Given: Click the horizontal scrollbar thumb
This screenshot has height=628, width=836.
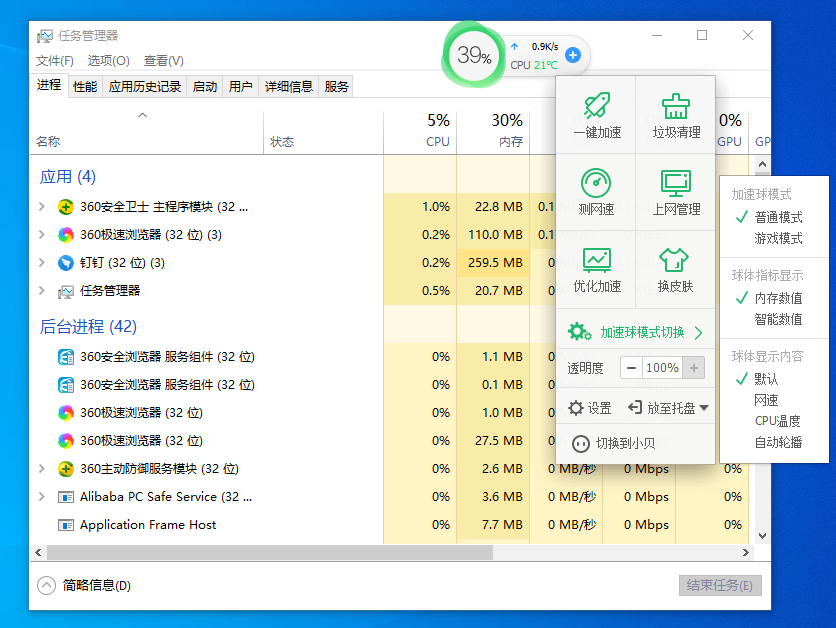Looking at the screenshot, I should [x=270, y=552].
